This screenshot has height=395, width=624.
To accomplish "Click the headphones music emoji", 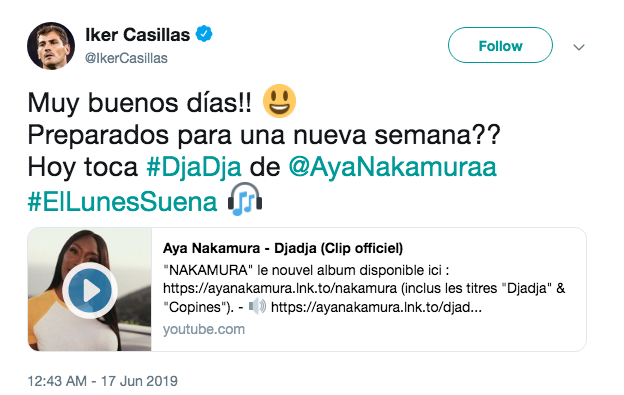I will [245, 199].
